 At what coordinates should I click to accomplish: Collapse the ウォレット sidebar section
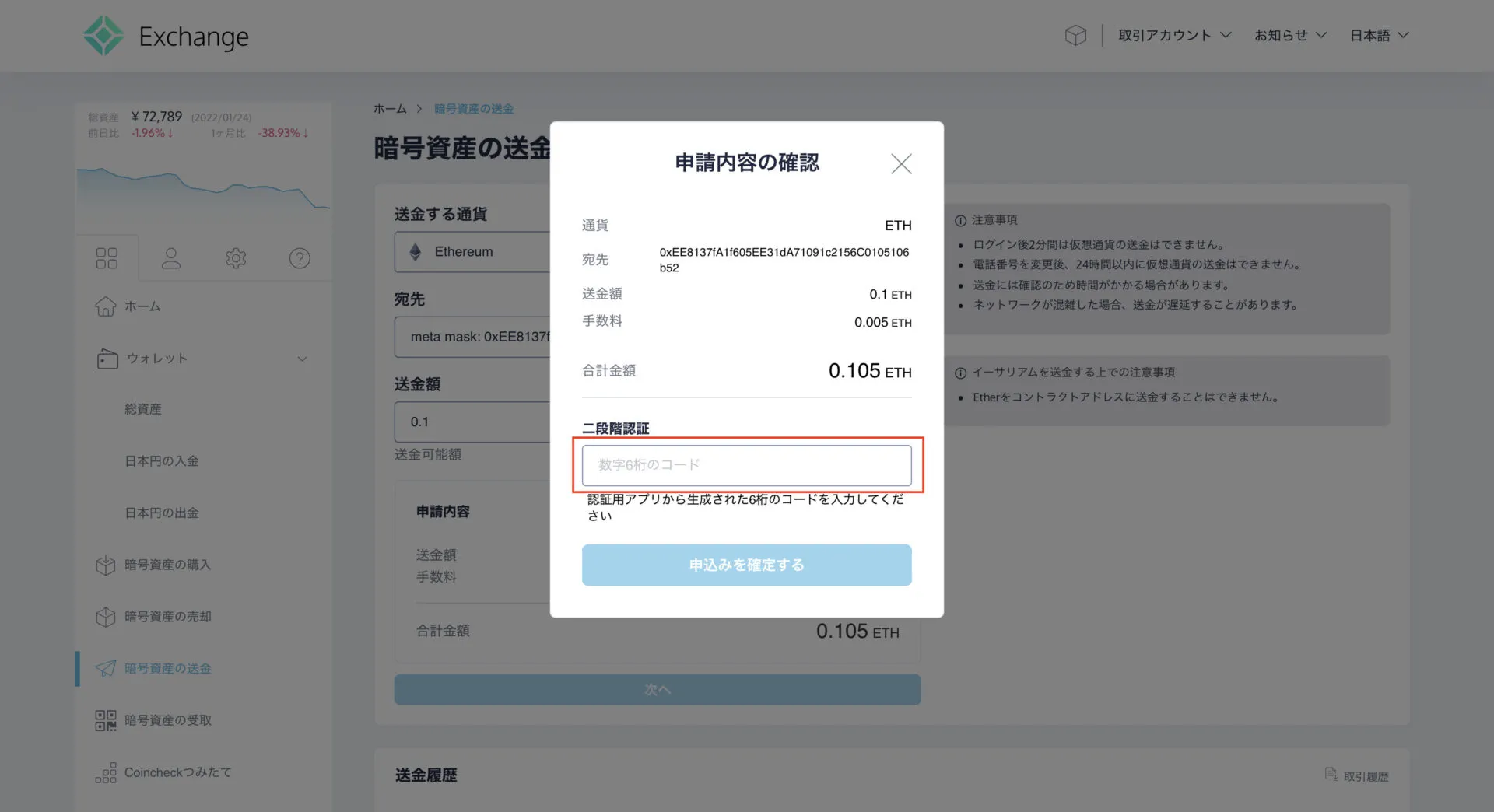pyautogui.click(x=303, y=359)
